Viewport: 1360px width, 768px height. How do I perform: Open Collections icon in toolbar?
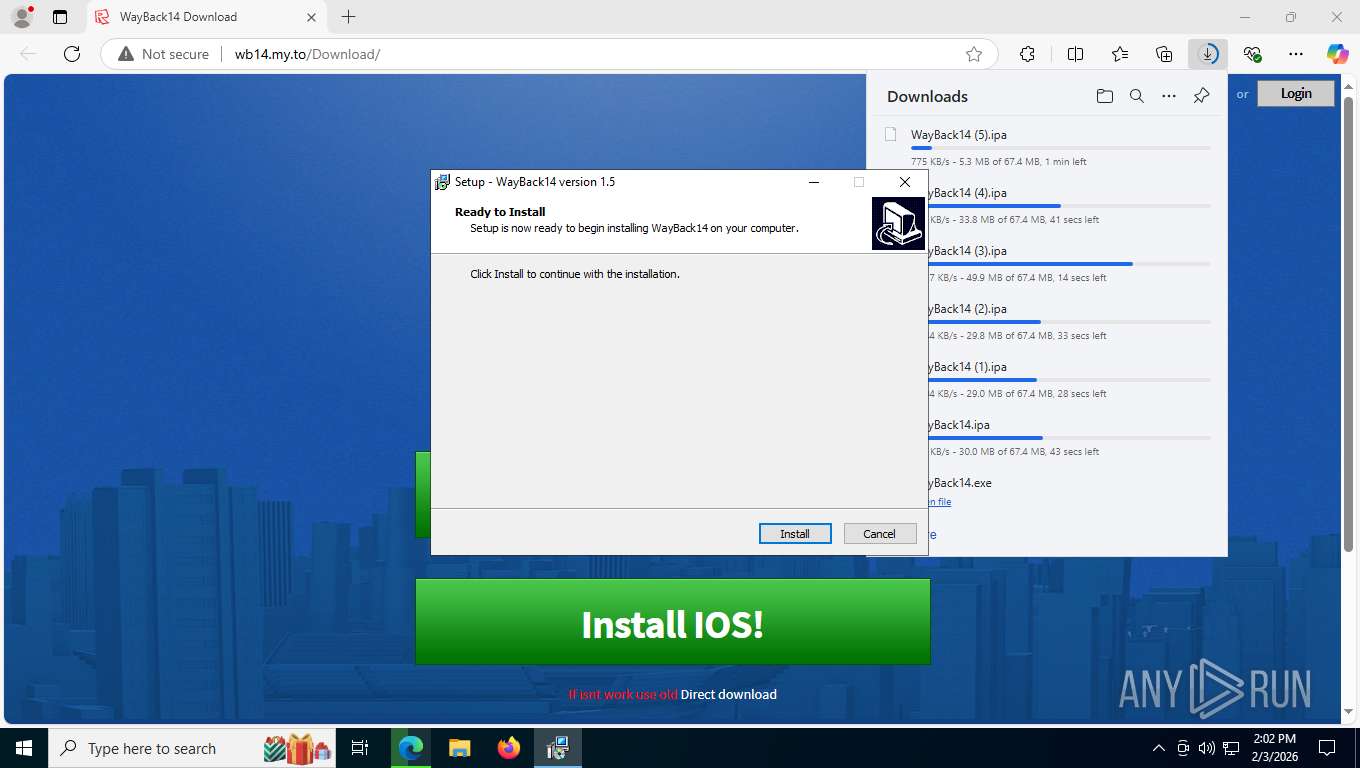(x=1164, y=54)
